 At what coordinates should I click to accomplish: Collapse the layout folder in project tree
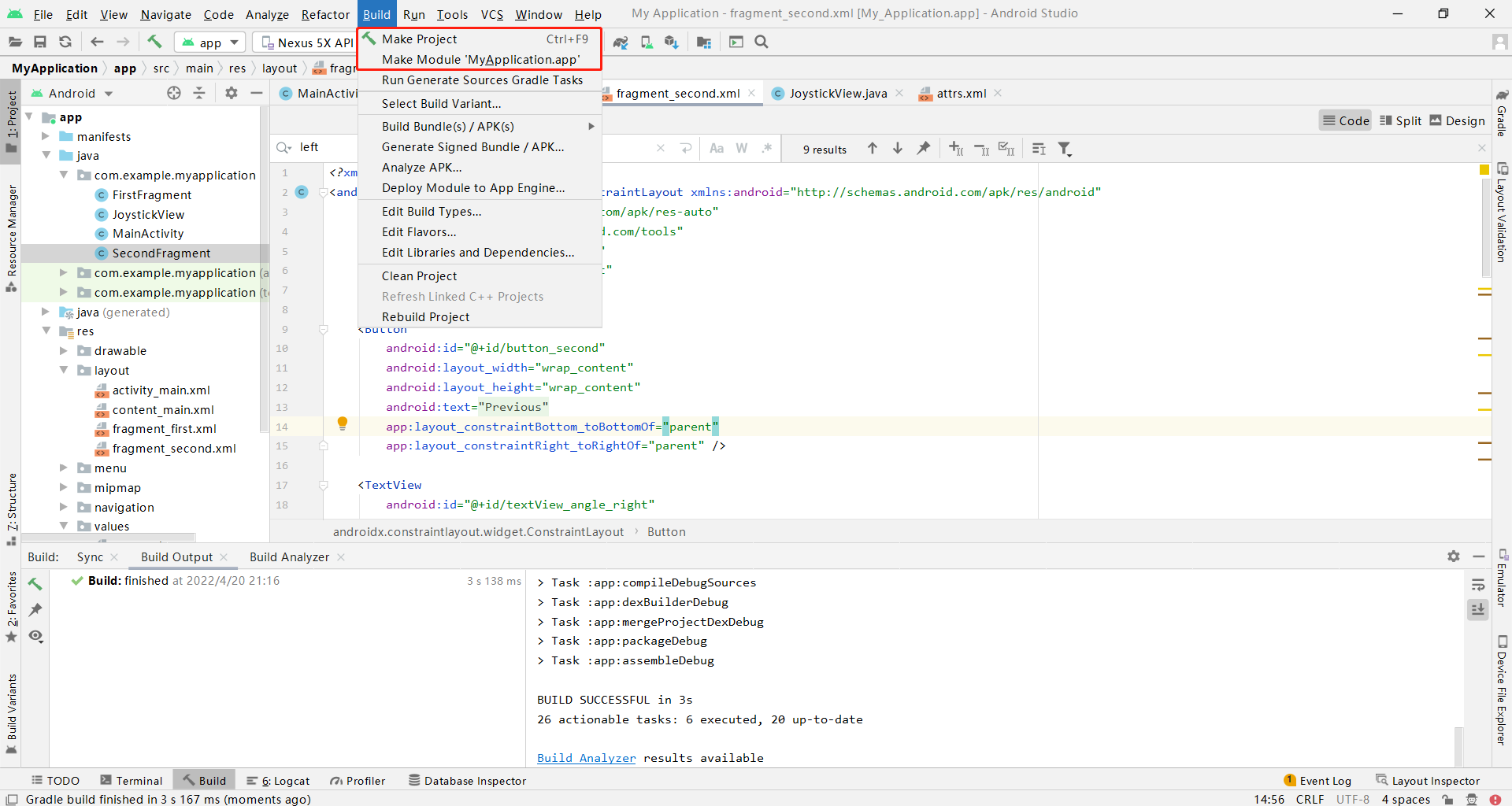point(63,370)
